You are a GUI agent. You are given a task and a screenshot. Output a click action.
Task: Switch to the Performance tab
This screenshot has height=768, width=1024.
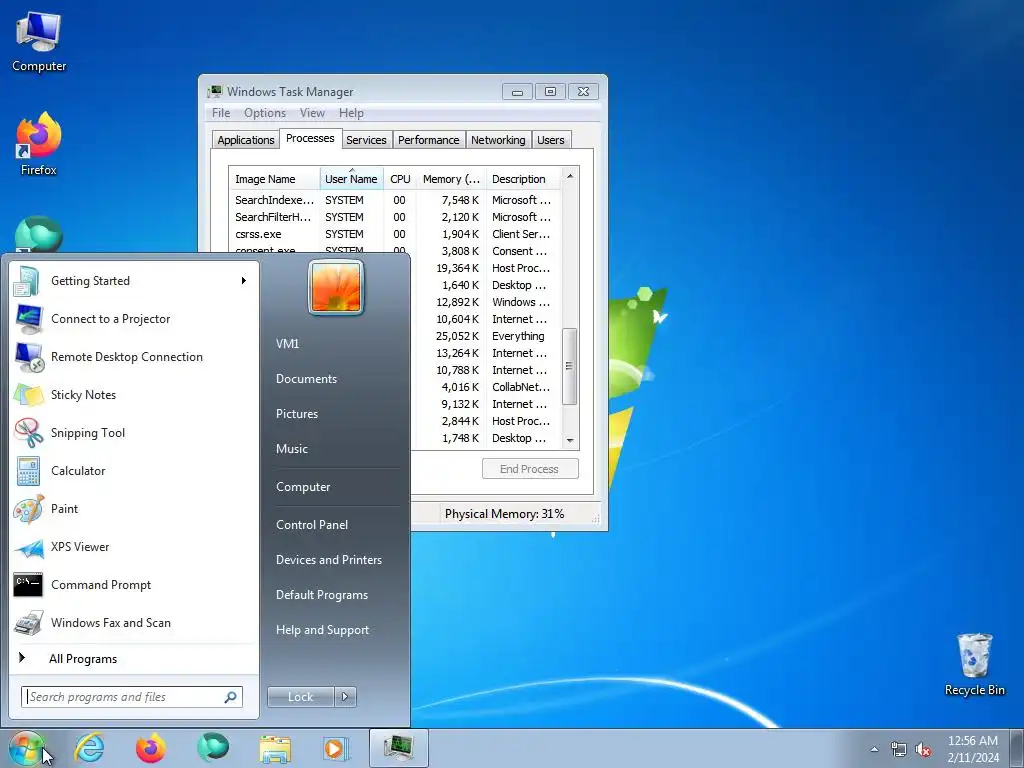[x=428, y=140]
